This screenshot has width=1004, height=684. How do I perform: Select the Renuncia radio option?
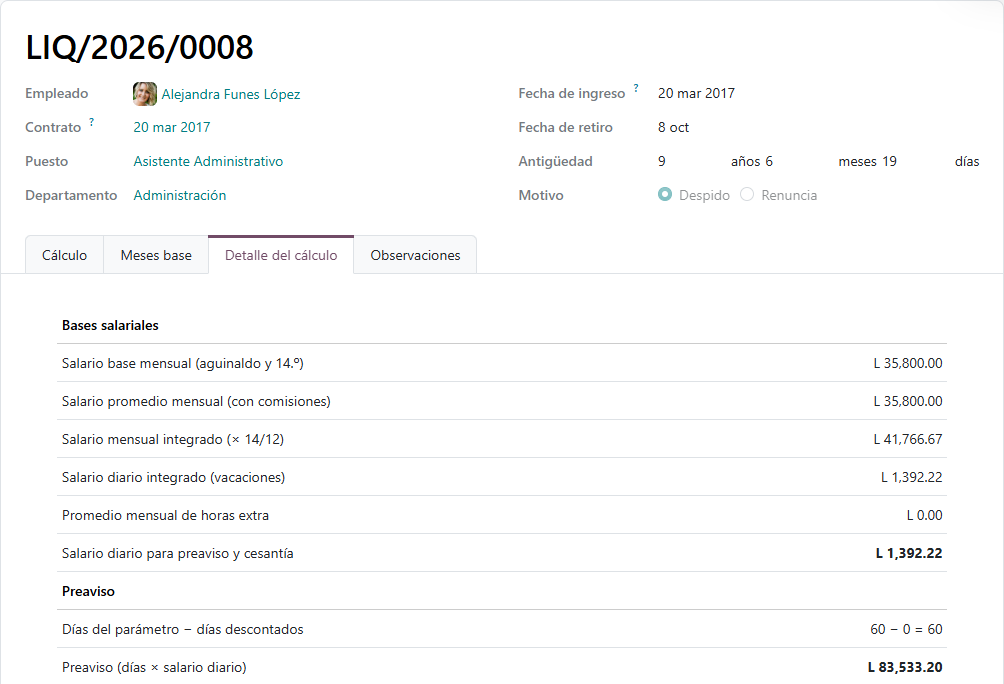pos(747,195)
